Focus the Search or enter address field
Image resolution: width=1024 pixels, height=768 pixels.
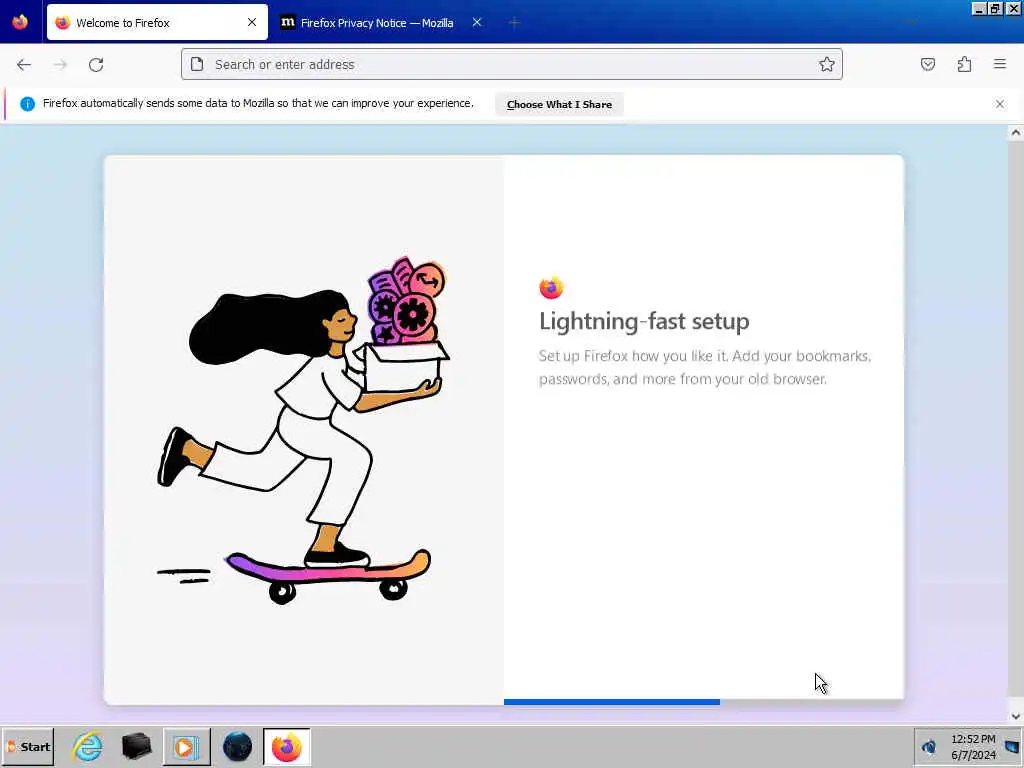click(512, 64)
